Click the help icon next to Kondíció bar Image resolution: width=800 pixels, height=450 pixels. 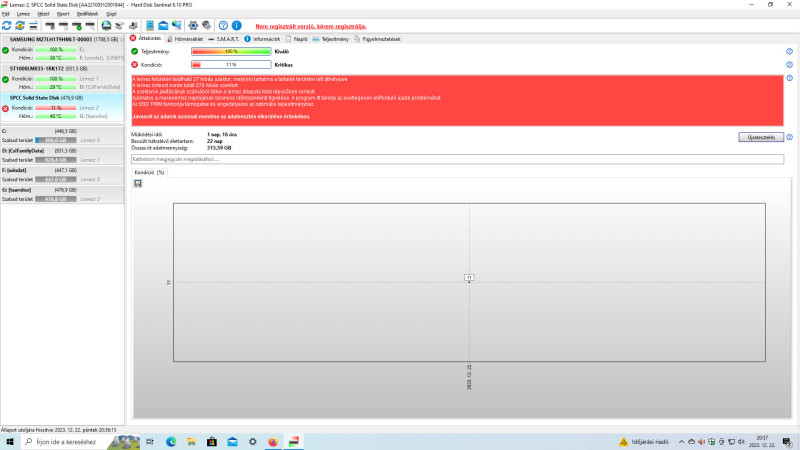pyautogui.click(x=789, y=65)
